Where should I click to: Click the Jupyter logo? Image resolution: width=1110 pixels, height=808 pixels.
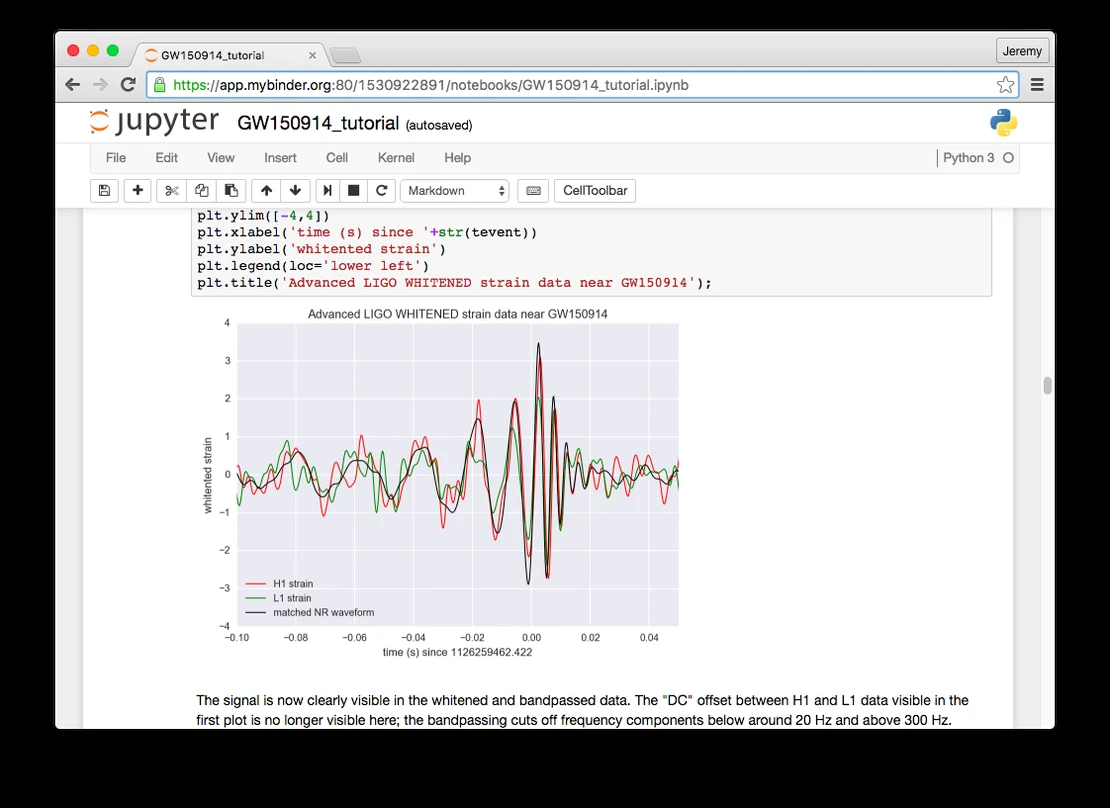click(155, 121)
